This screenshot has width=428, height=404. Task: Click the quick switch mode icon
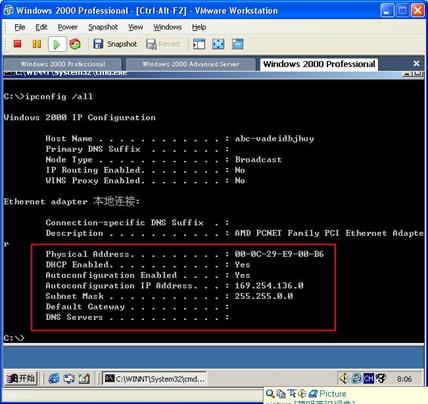(238, 44)
